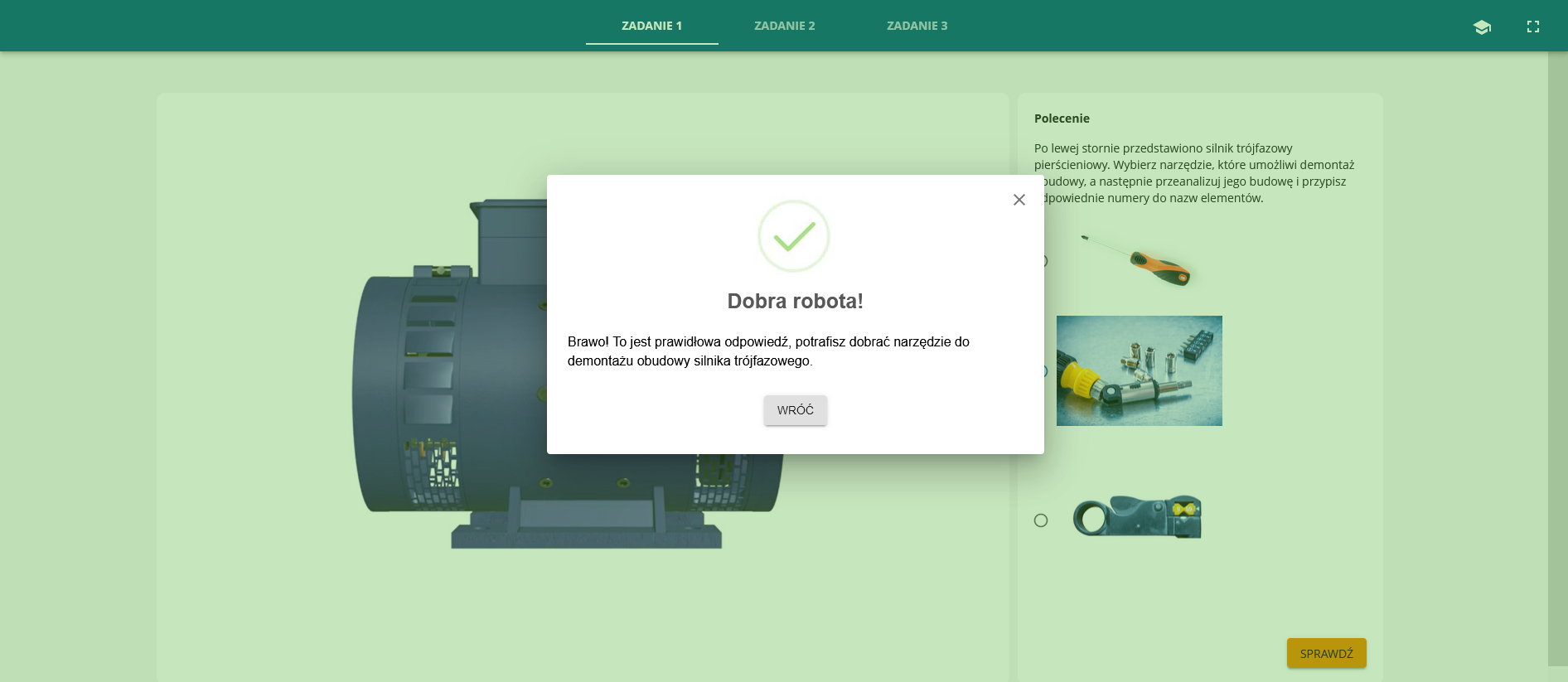This screenshot has height=682, width=1568.
Task: Open the ZADANIE 2 tab
Action: click(784, 26)
